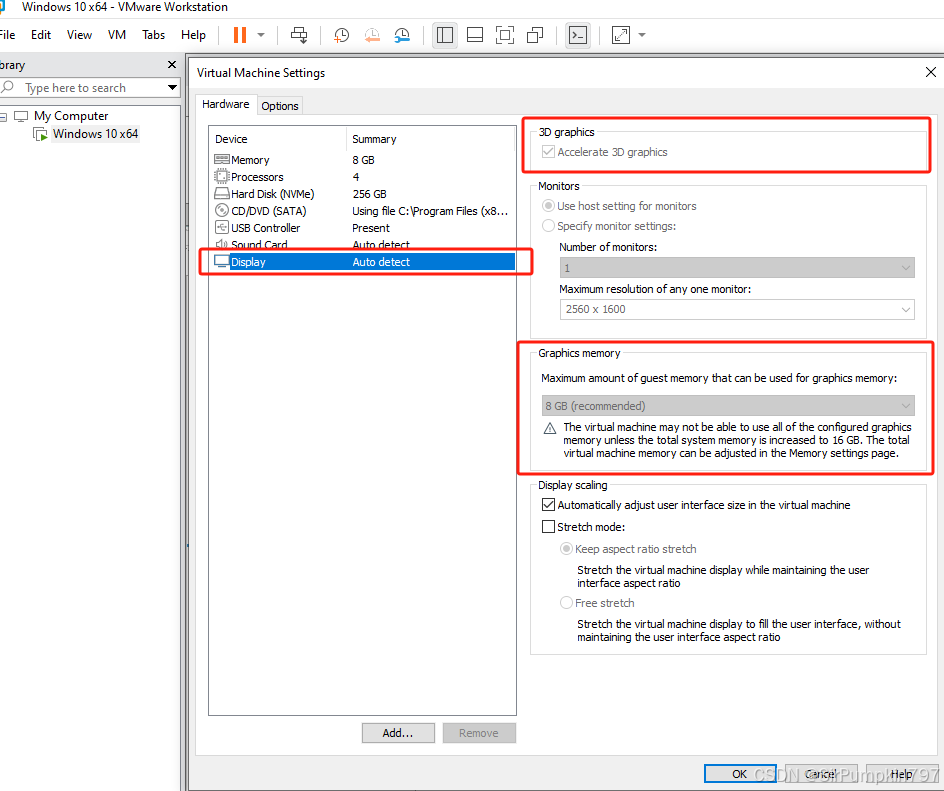Select the Processors device row
944x791 pixels.
(364, 177)
